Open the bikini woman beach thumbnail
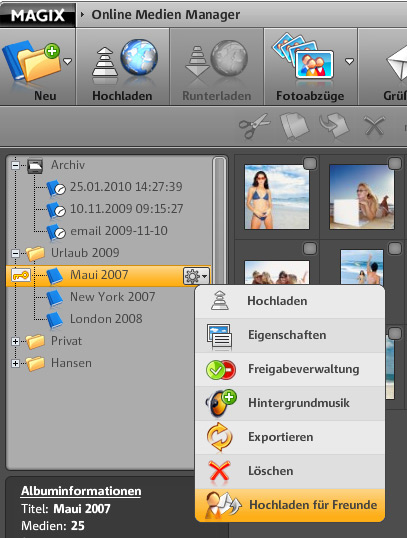 click(x=277, y=197)
